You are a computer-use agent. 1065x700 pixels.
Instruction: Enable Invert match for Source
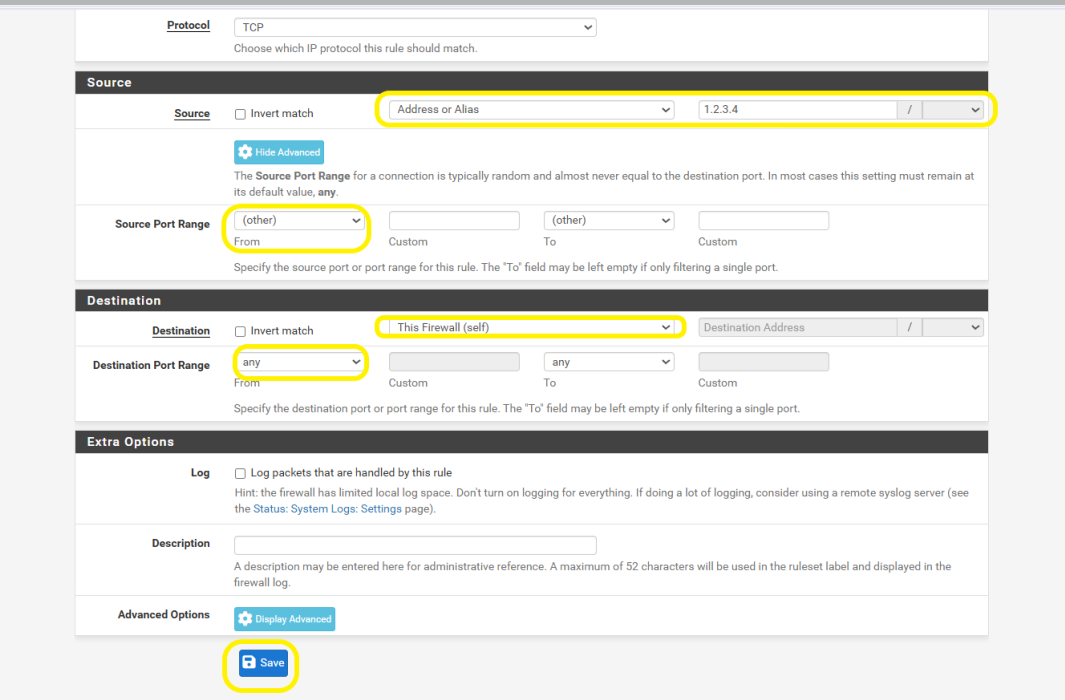pyautogui.click(x=240, y=114)
